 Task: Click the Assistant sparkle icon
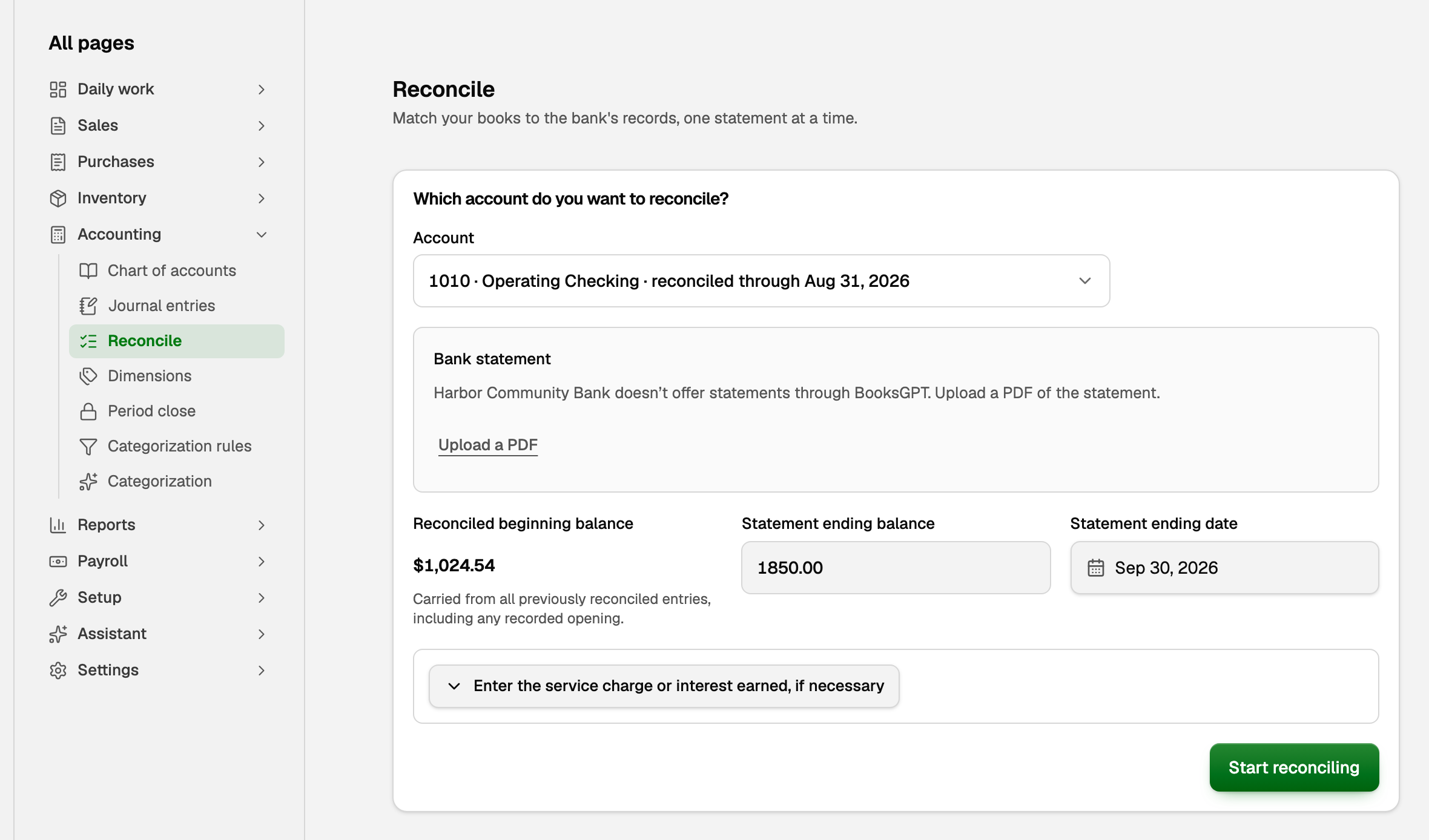pos(58,634)
